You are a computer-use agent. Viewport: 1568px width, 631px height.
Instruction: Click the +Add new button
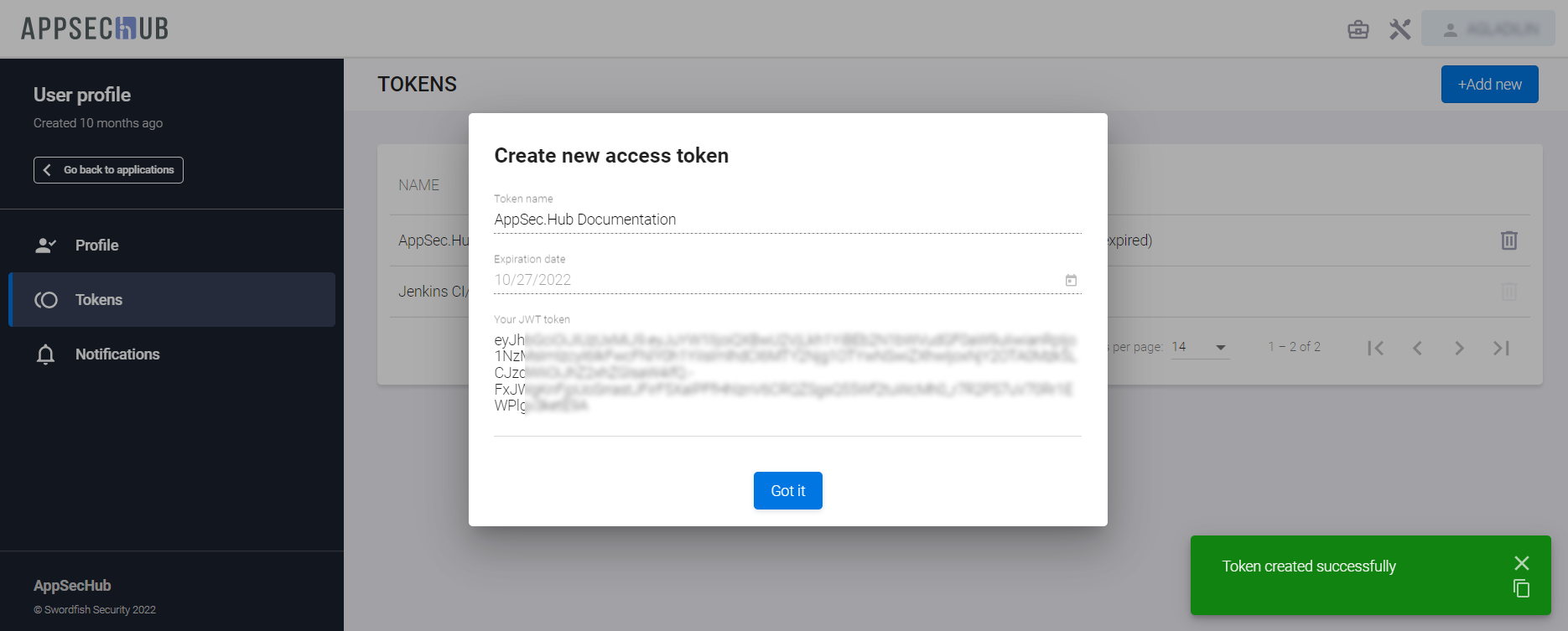click(x=1489, y=85)
